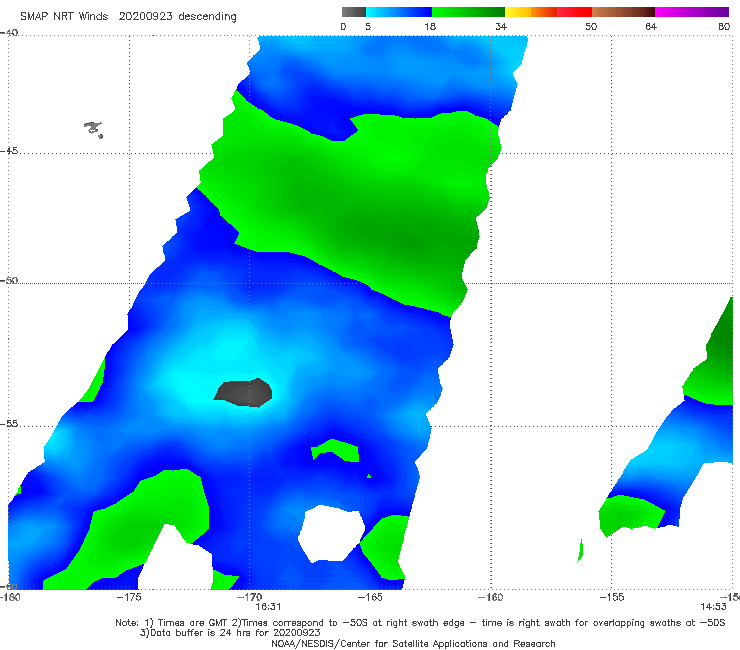Click the longitude label '-160'
The image size is (740, 650).
490,597
